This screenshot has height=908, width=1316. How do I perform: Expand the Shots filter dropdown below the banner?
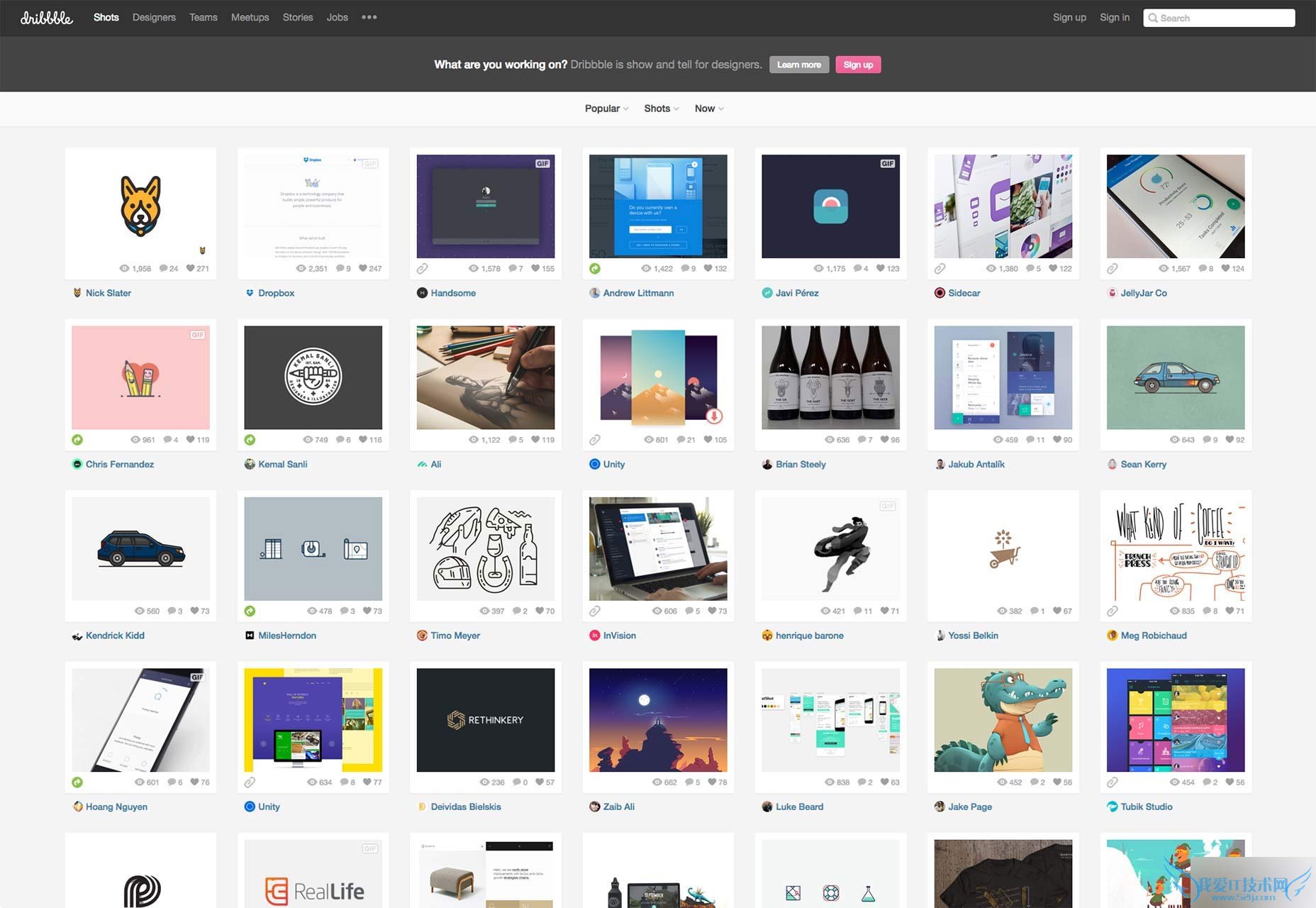661,109
